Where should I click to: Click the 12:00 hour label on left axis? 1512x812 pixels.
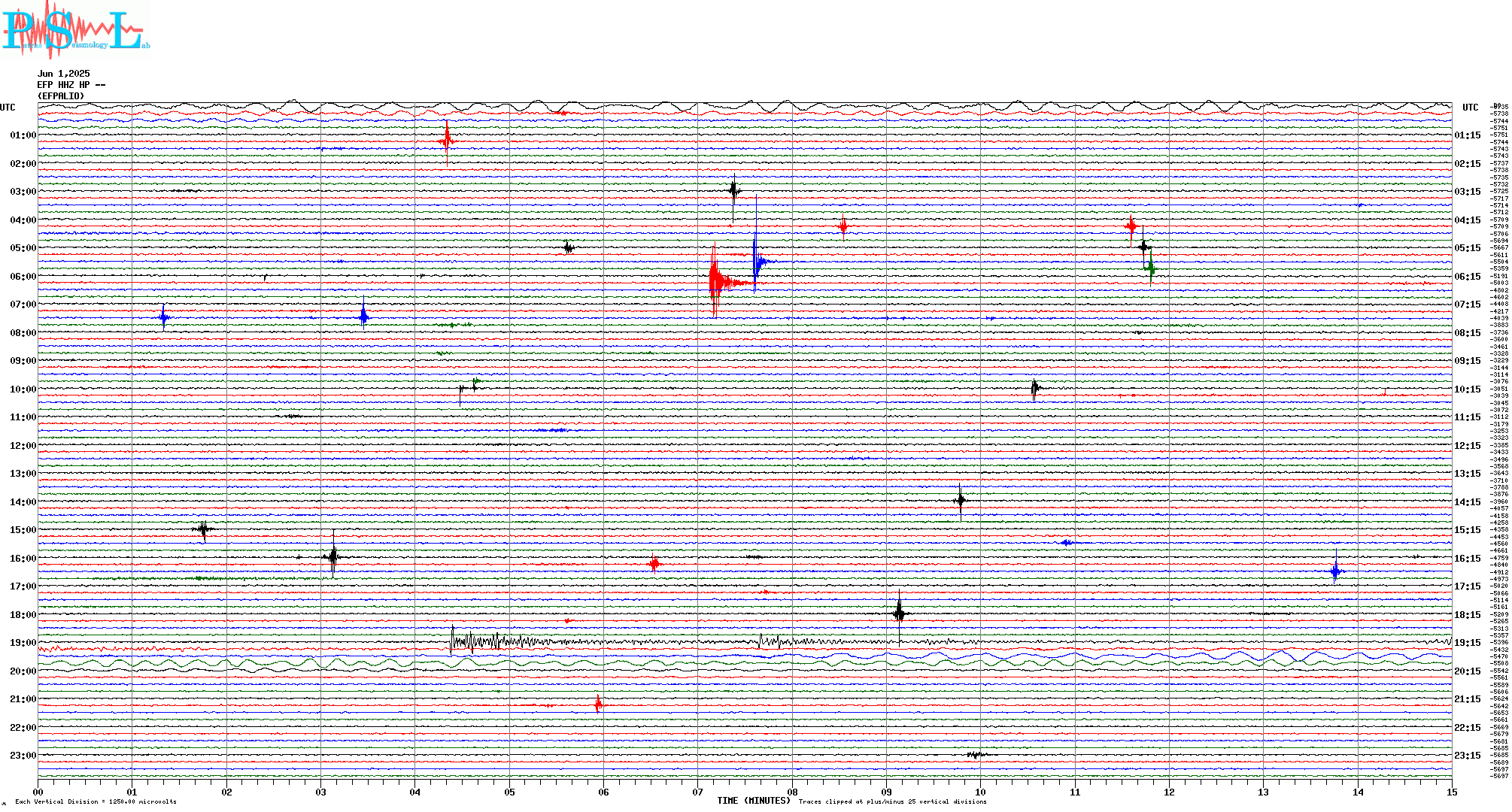pos(23,446)
